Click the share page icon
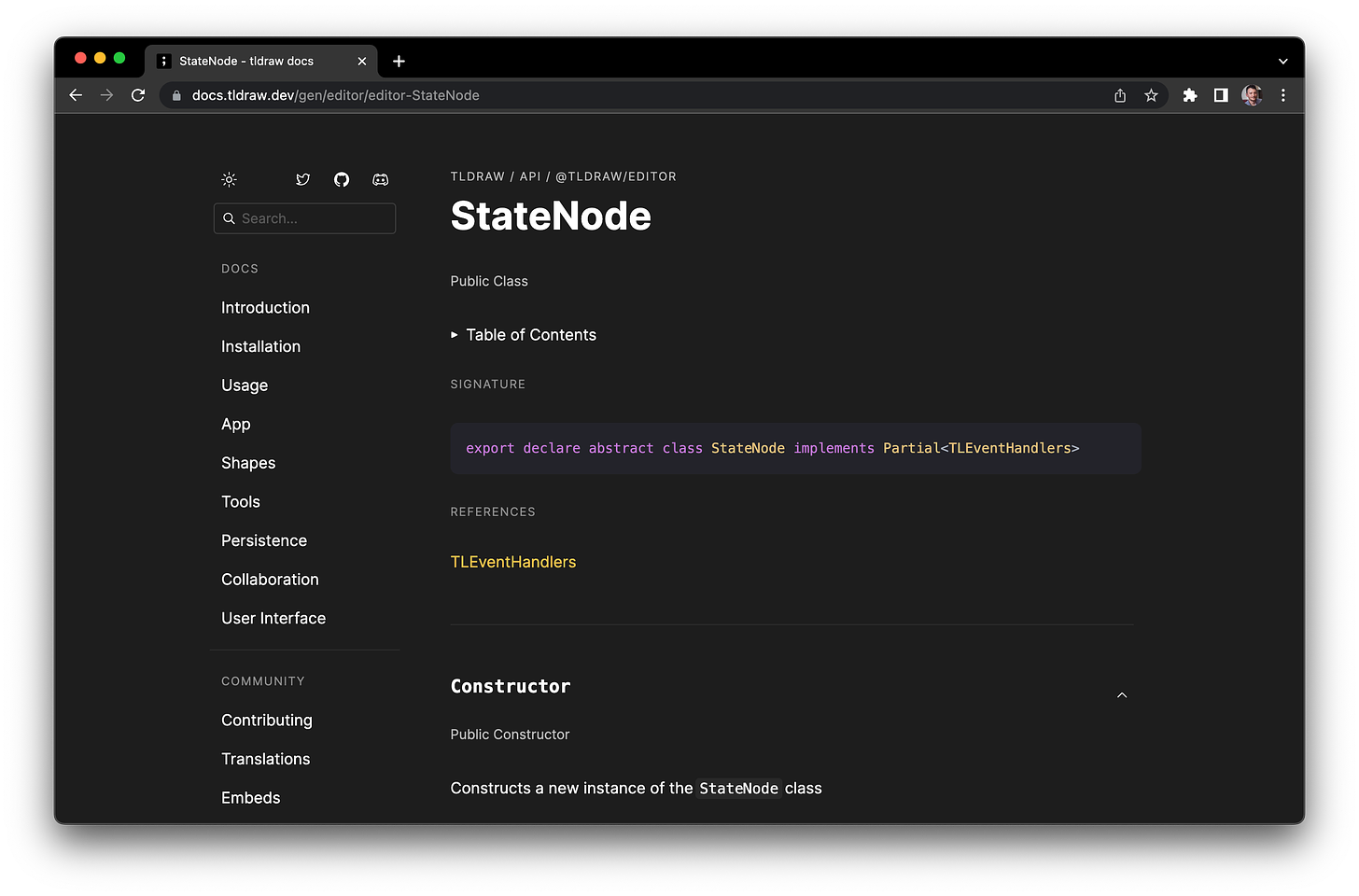This screenshot has width=1359, height=896. [x=1120, y=95]
